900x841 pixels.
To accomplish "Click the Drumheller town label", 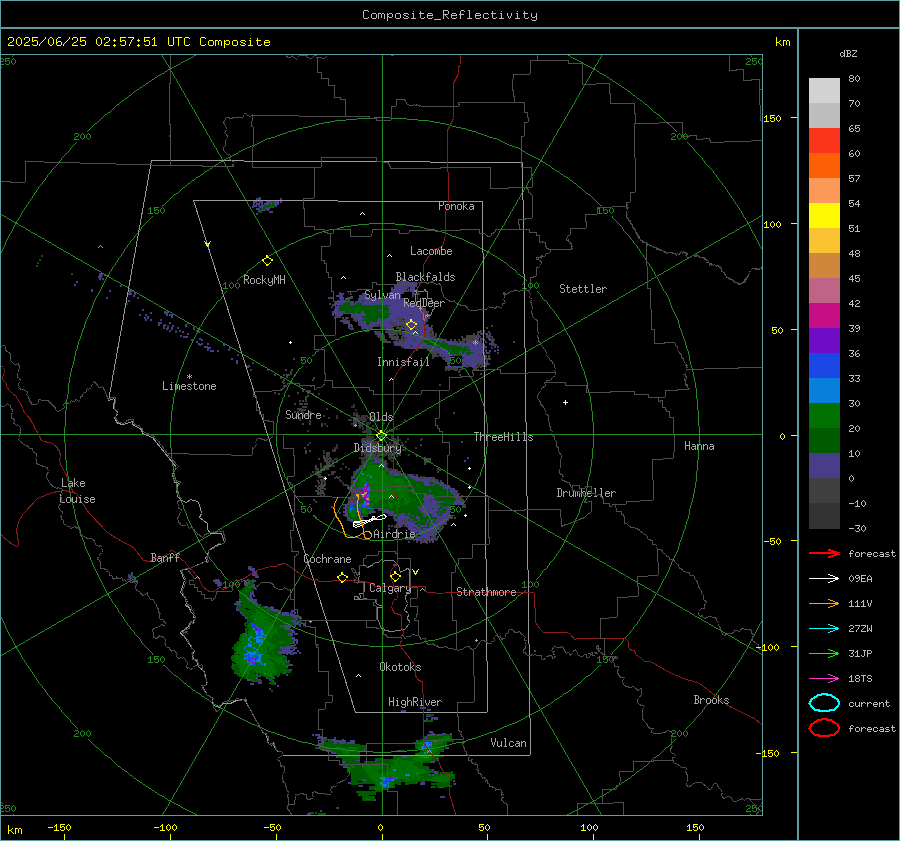I will pos(586,493).
